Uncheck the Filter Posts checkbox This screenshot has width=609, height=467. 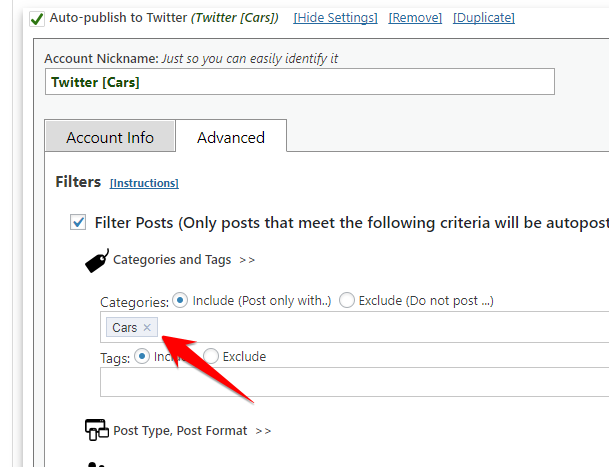78,222
